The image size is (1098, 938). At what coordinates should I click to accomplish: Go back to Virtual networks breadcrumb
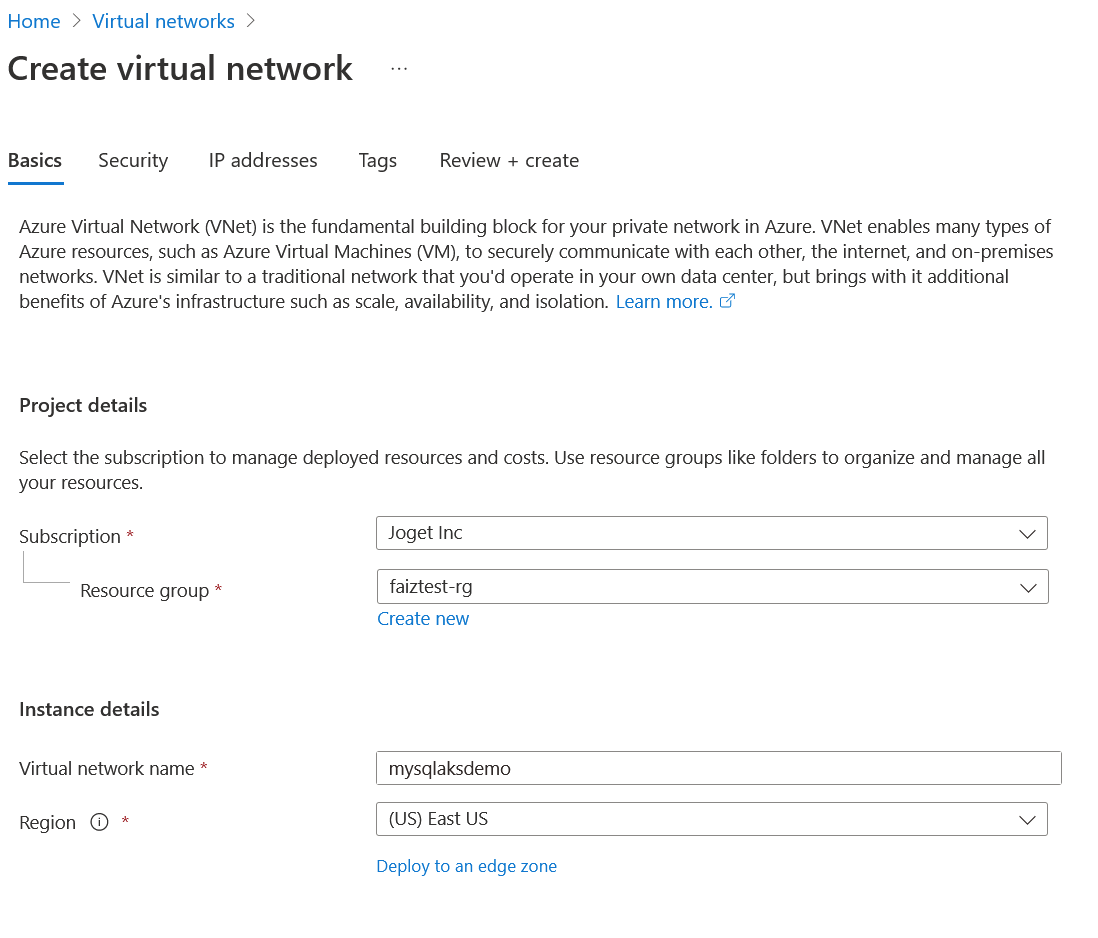pyautogui.click(x=163, y=21)
